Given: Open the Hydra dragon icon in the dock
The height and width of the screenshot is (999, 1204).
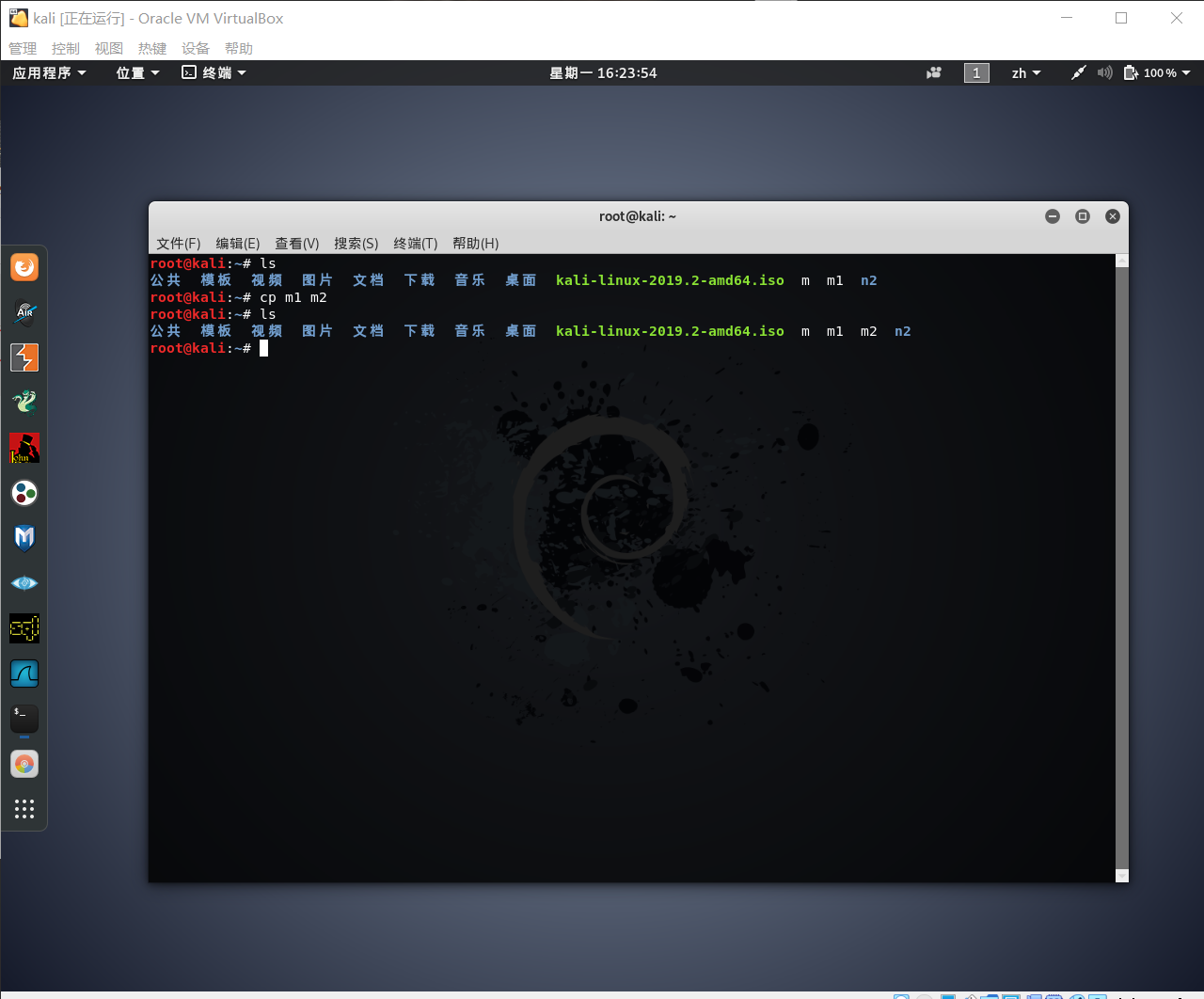Looking at the screenshot, I should click(x=24, y=402).
